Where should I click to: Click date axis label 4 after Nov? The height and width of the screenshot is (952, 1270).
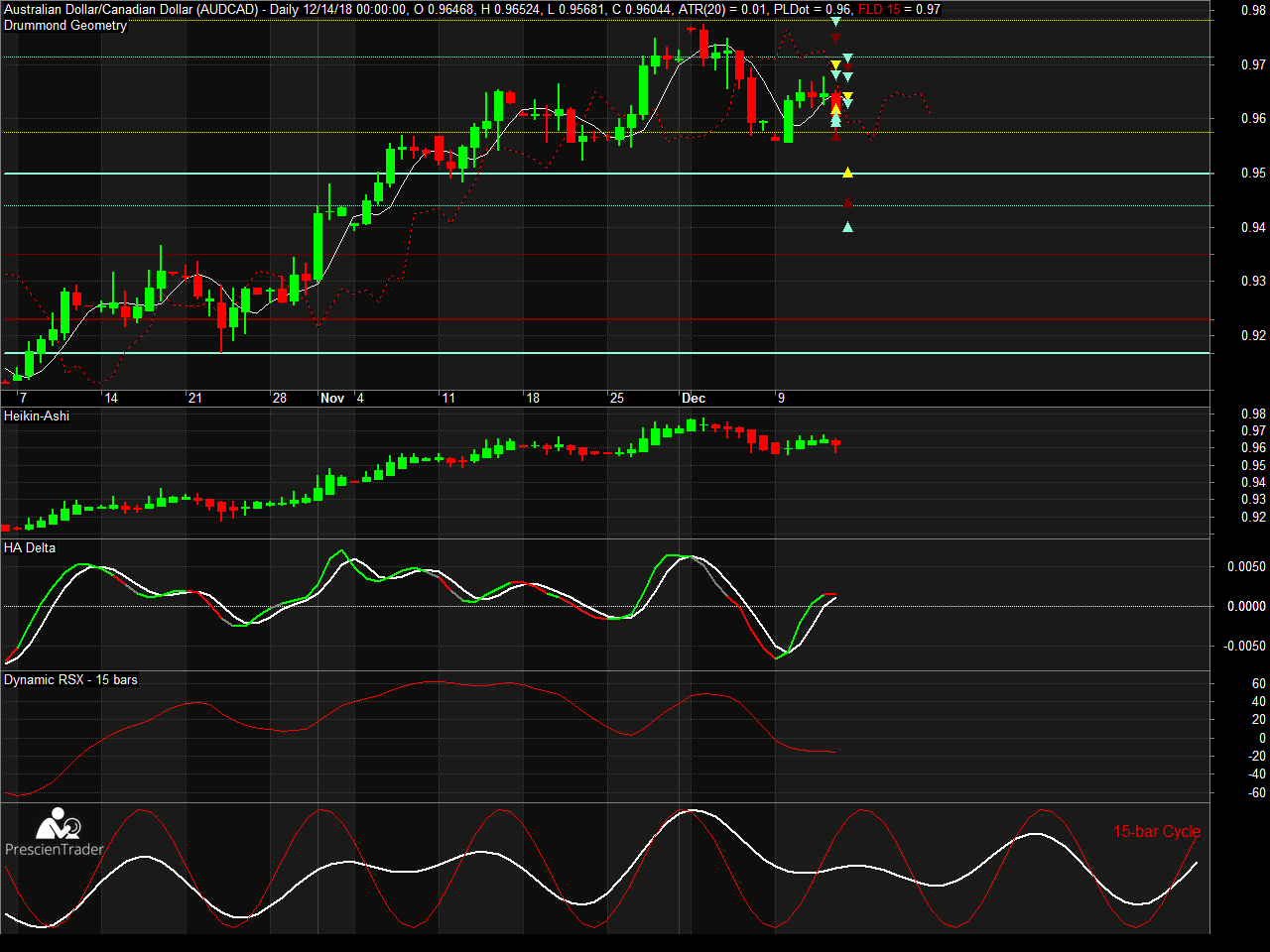coord(360,399)
